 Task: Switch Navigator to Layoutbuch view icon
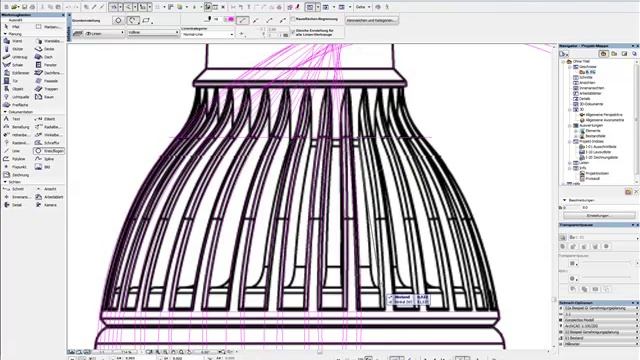coord(624,54)
